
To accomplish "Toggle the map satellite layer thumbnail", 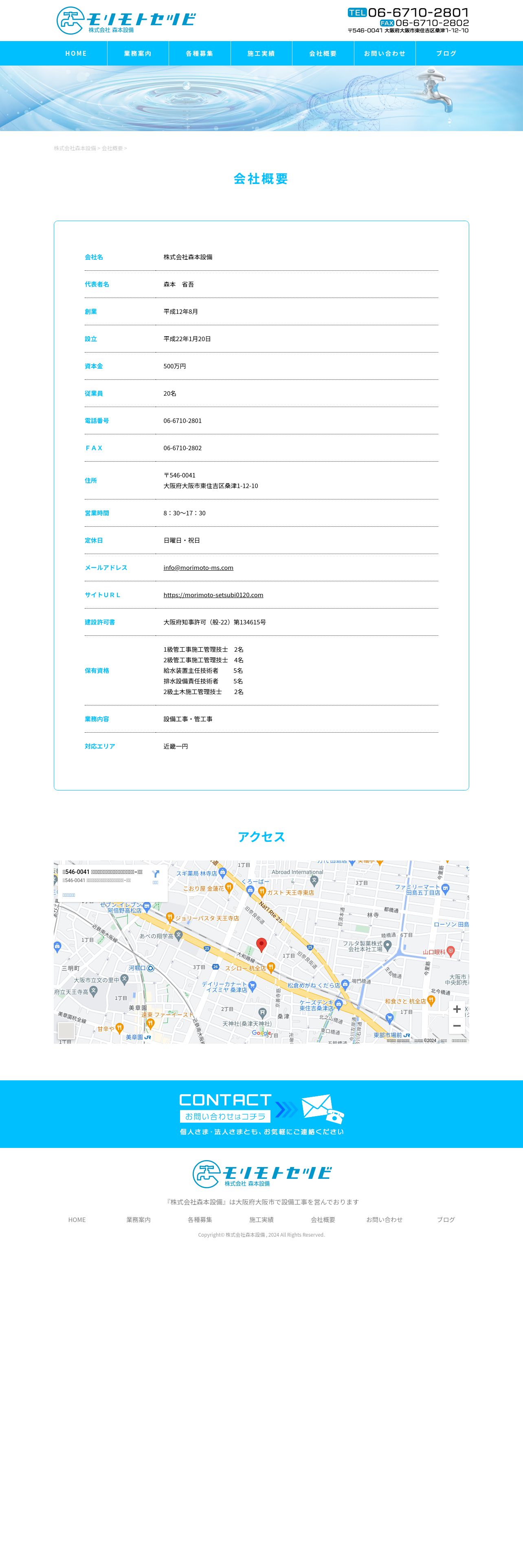I will 66,1030.
